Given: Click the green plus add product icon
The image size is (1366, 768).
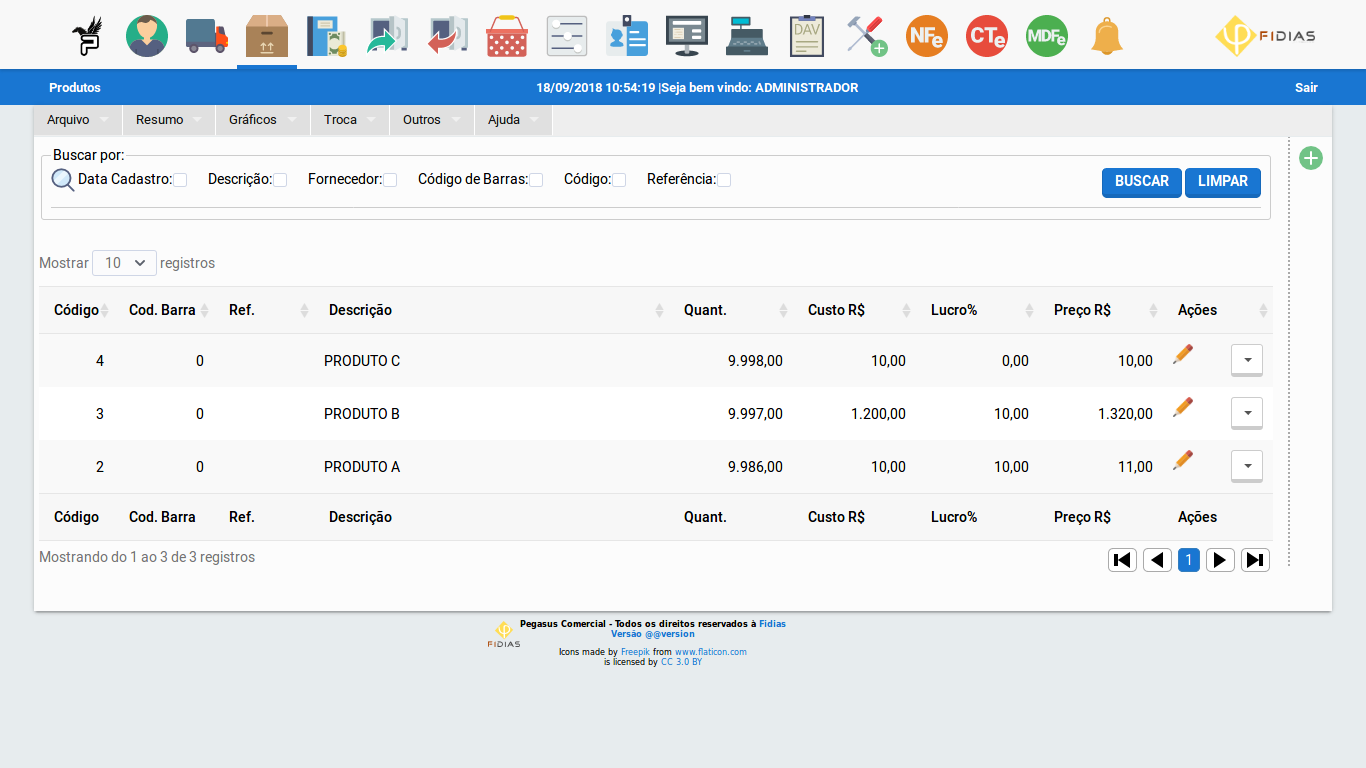Looking at the screenshot, I should tap(1310, 158).
